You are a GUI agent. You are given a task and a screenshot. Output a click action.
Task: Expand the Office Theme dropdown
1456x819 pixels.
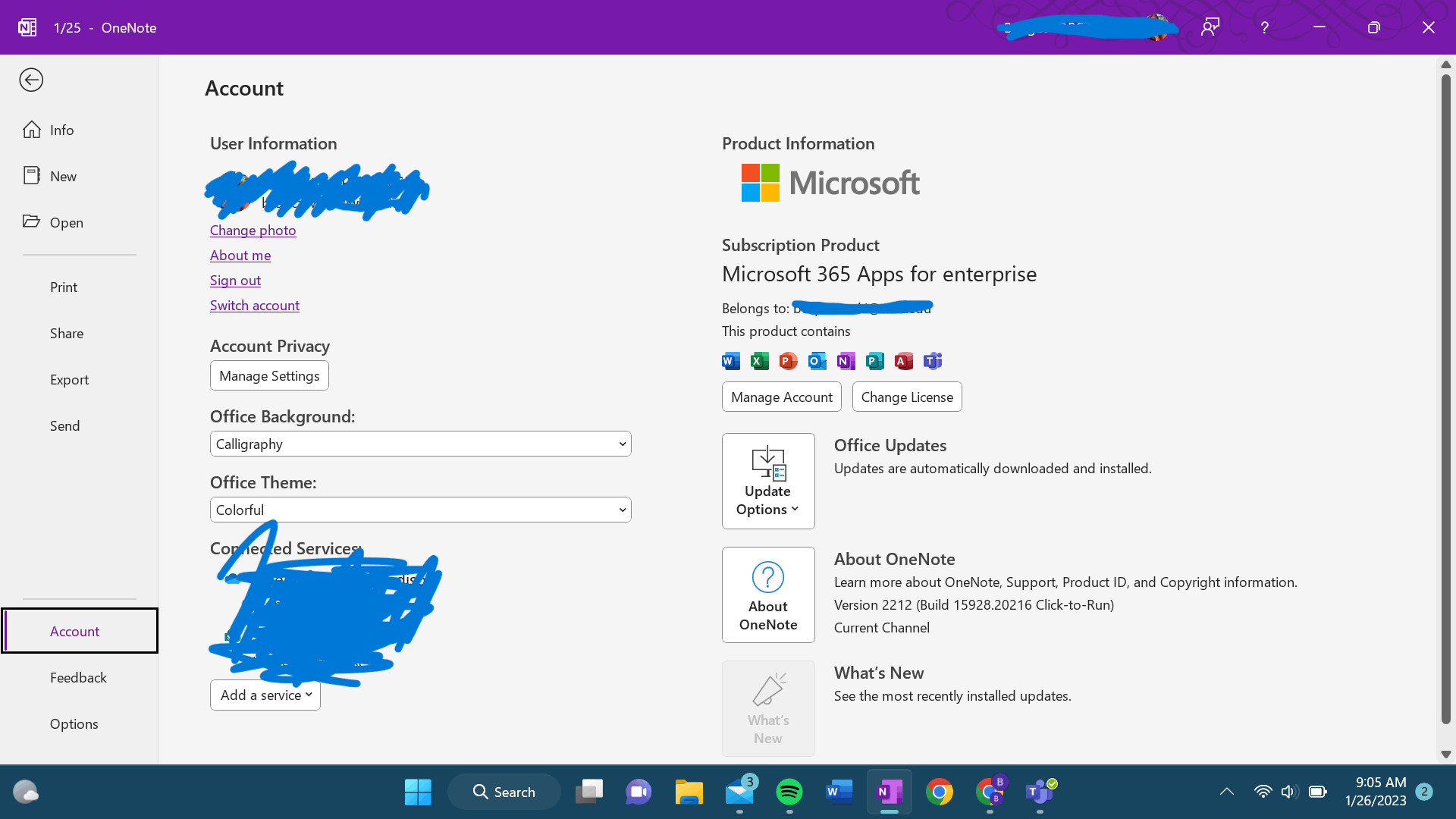(x=420, y=510)
